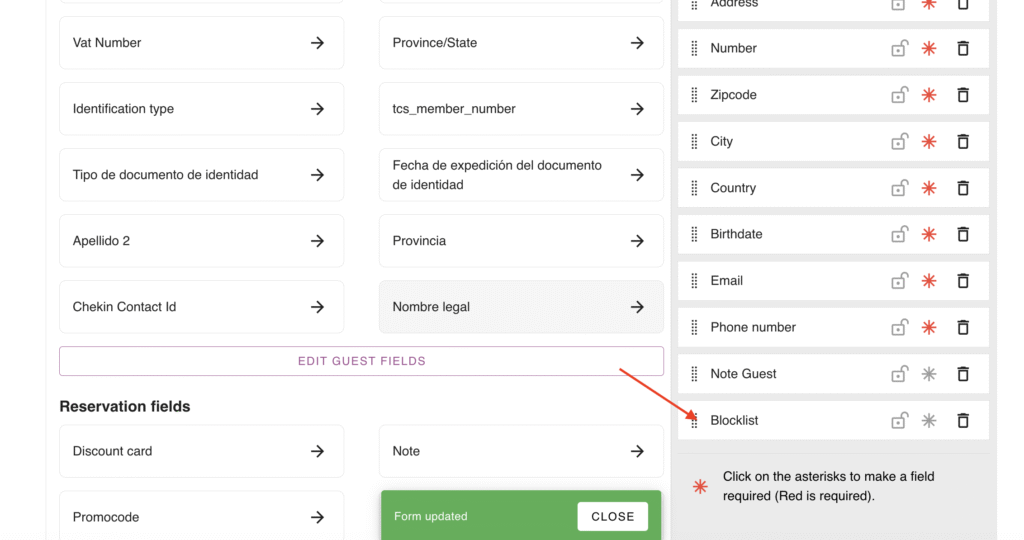Delete the Blocklist field with trash icon
This screenshot has width=1024, height=540.
pyautogui.click(x=963, y=421)
